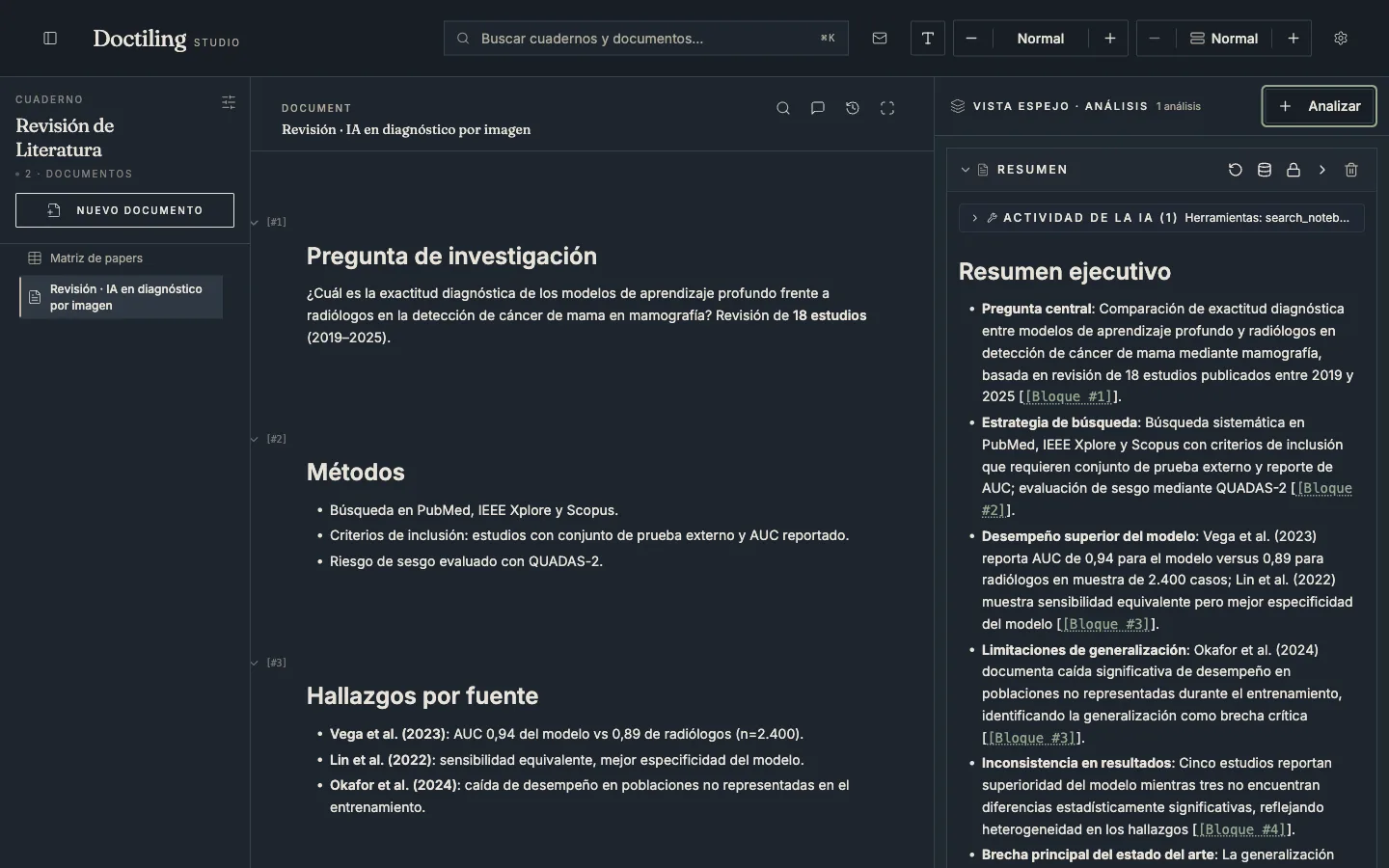This screenshot has height=868, width=1389.
Task: Collapse block #2 Métodos
Action: [255, 440]
